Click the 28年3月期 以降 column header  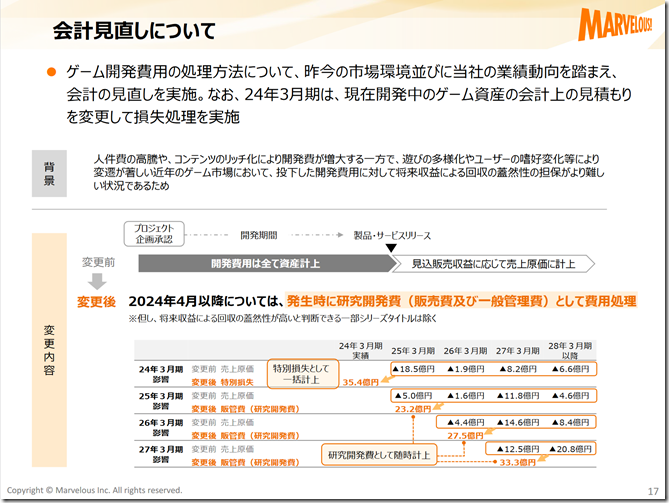click(x=570, y=350)
